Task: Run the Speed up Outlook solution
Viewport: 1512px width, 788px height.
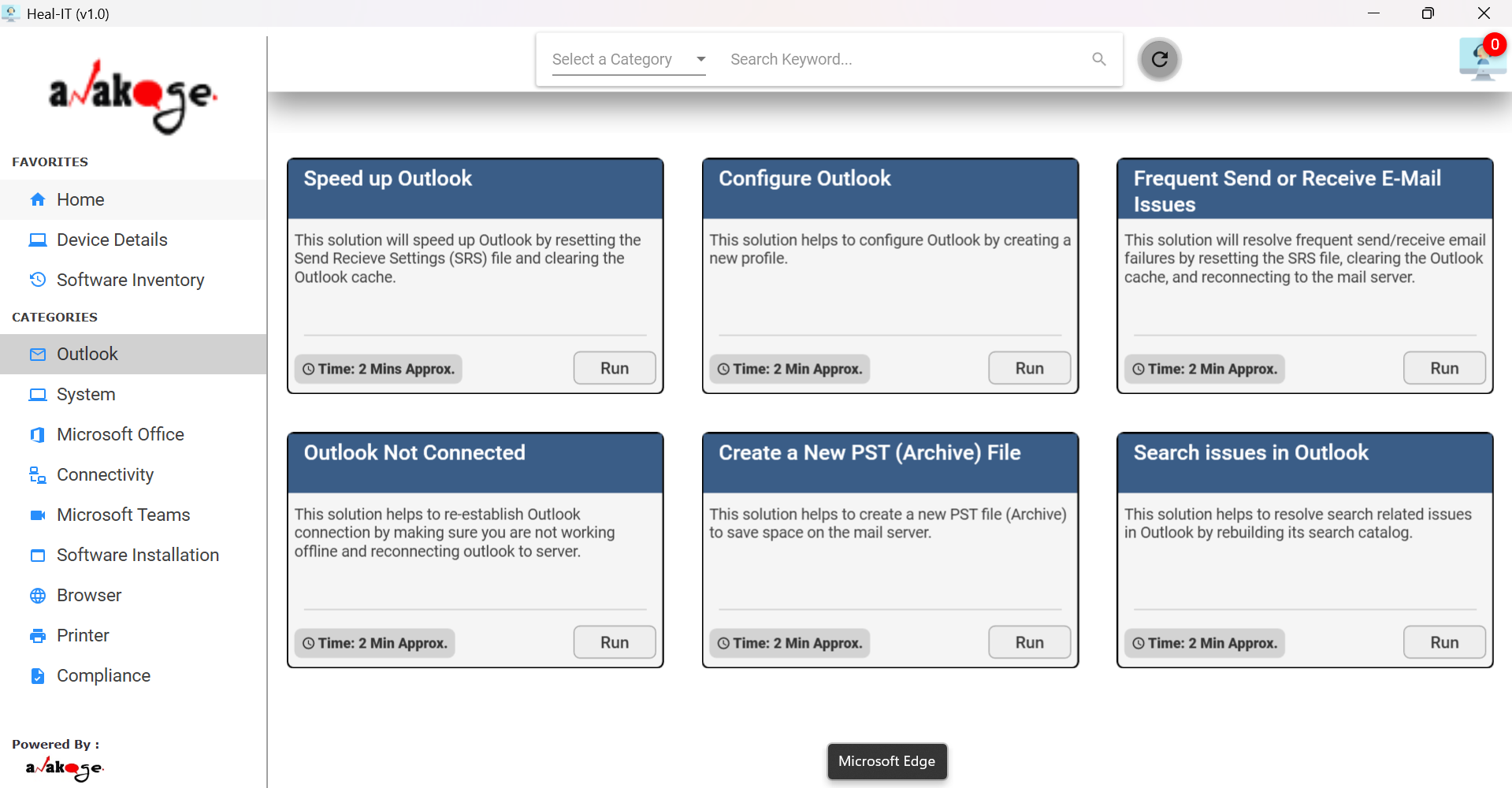Action: 615,368
